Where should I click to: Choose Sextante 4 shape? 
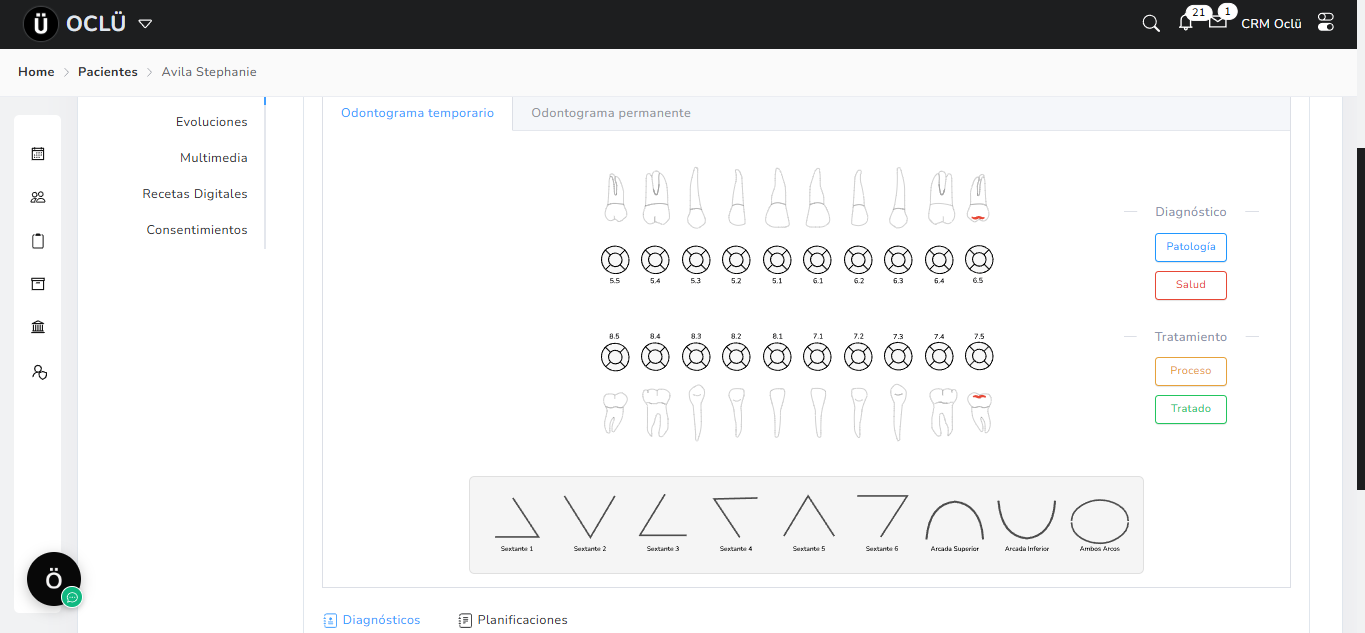coord(735,525)
